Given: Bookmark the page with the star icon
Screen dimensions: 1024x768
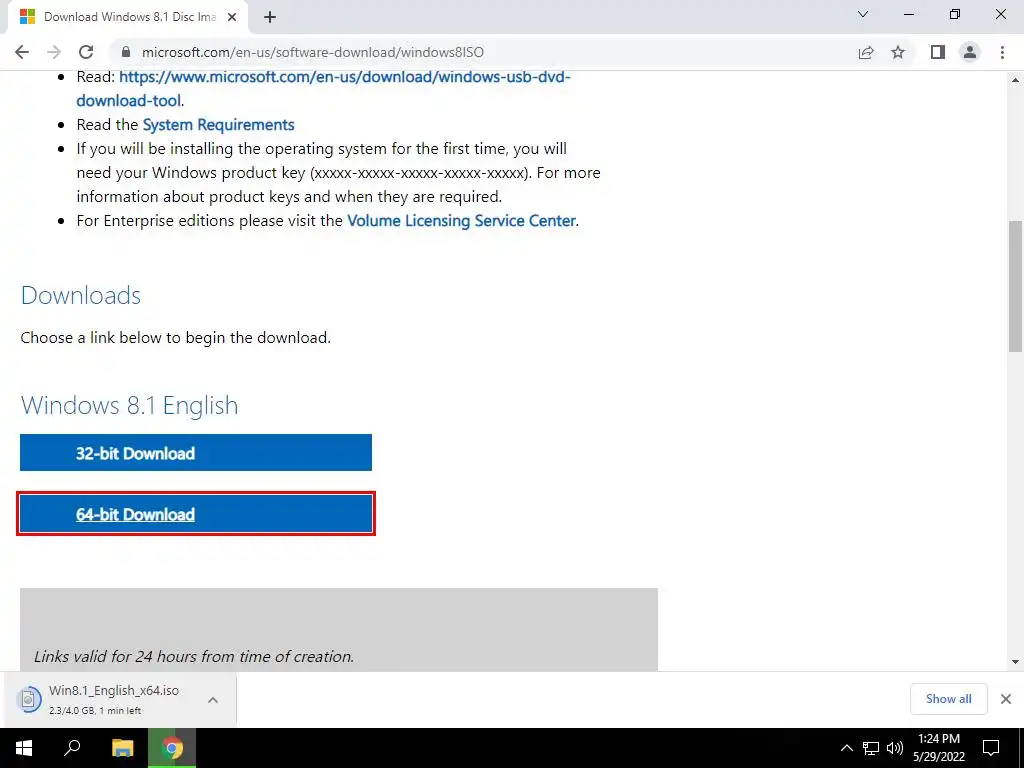Looking at the screenshot, I should click(x=898, y=52).
